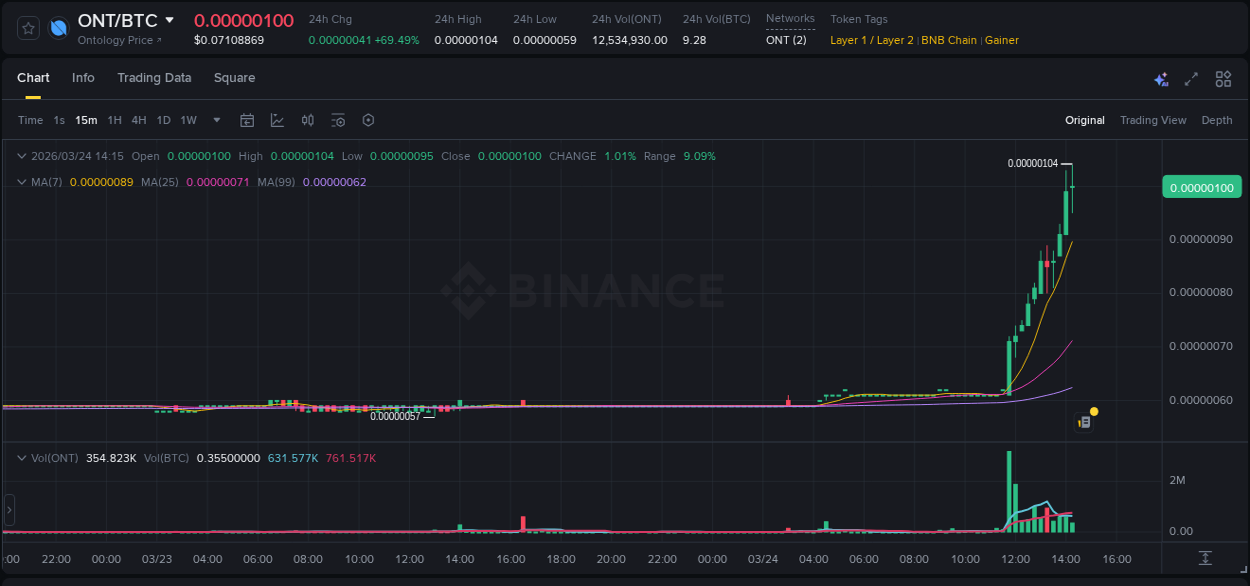Open the extra timeframes dropdown arrow
Image resolution: width=1250 pixels, height=586 pixels.
coord(215,120)
